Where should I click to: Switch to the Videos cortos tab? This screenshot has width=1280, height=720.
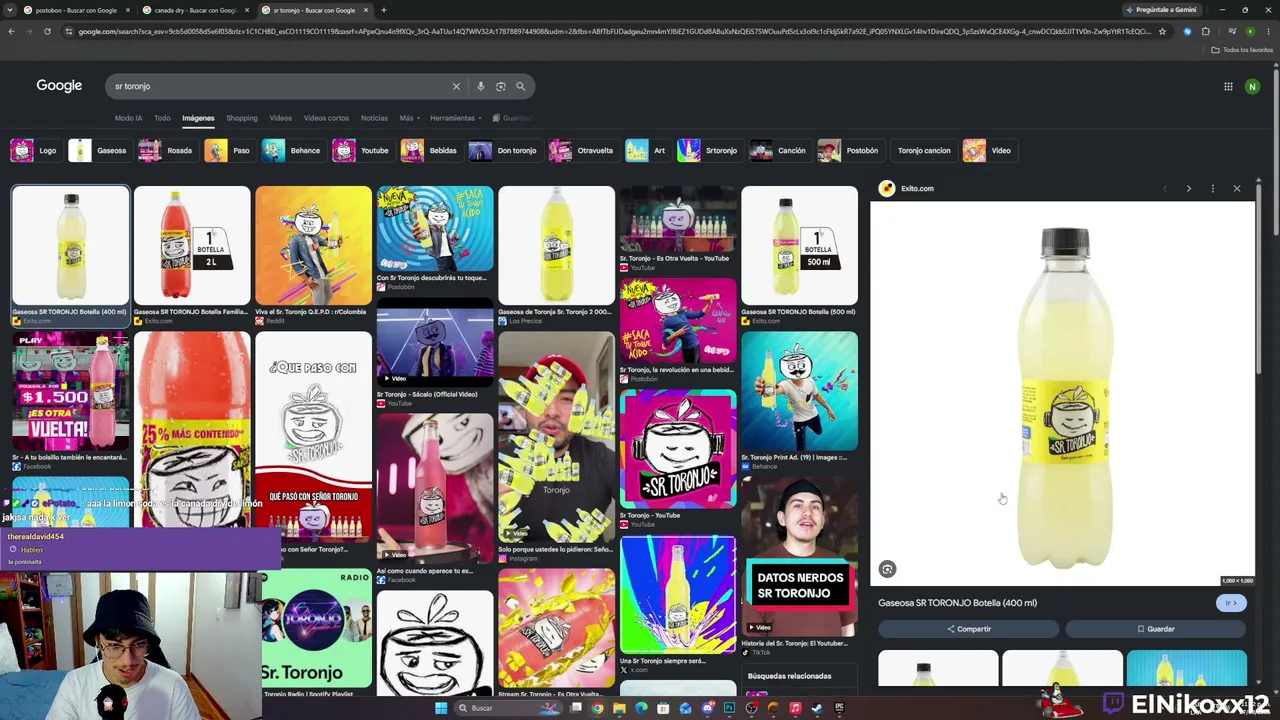click(326, 118)
